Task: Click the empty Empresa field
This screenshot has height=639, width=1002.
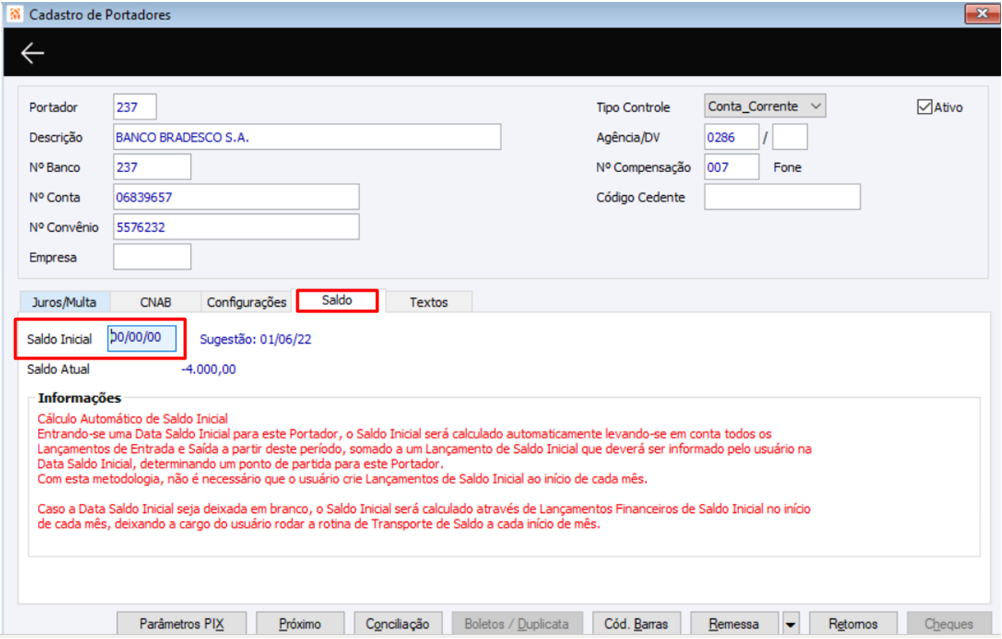Action: pos(152,257)
